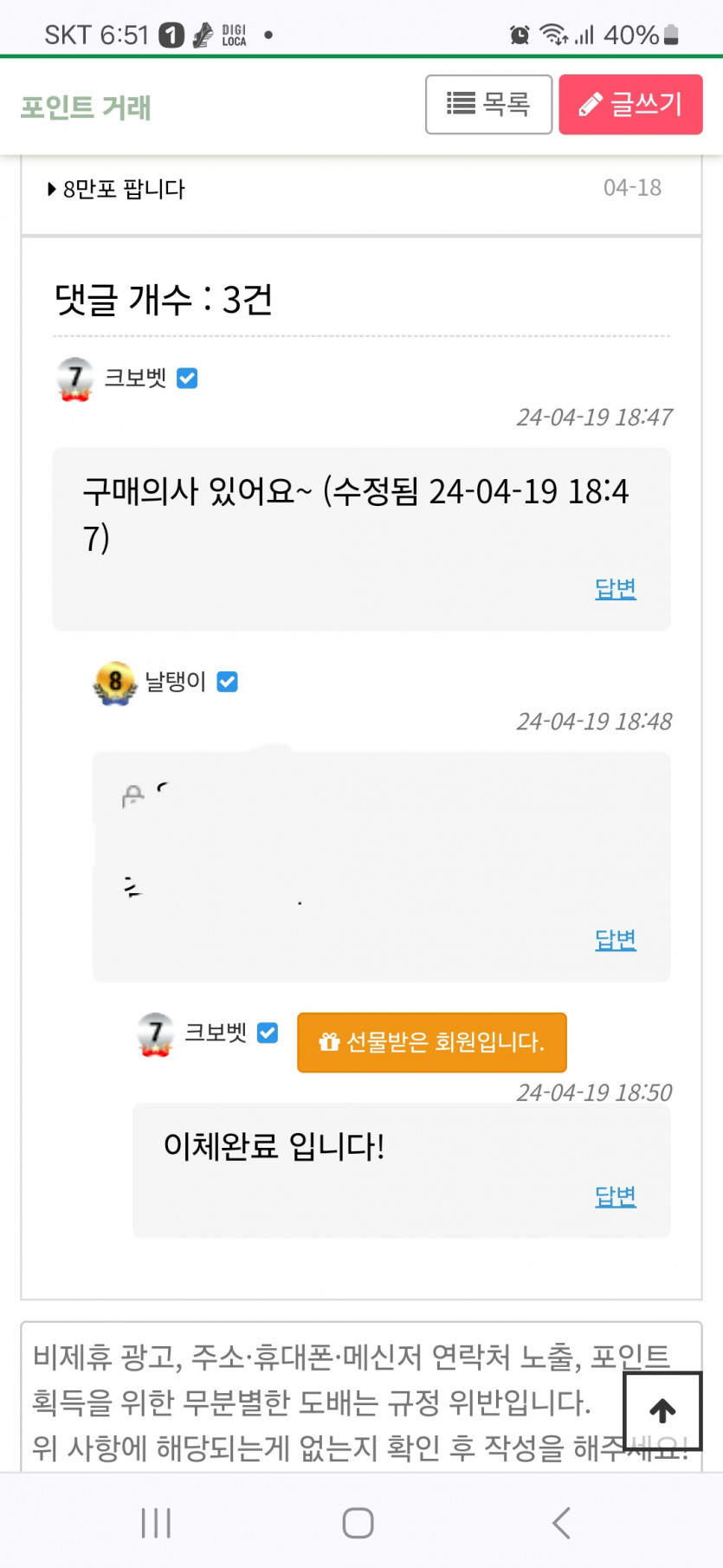The width and height of the screenshot is (723, 1568).
Task: Tap verified checkmark next to 날탱이
Action: pos(227,683)
